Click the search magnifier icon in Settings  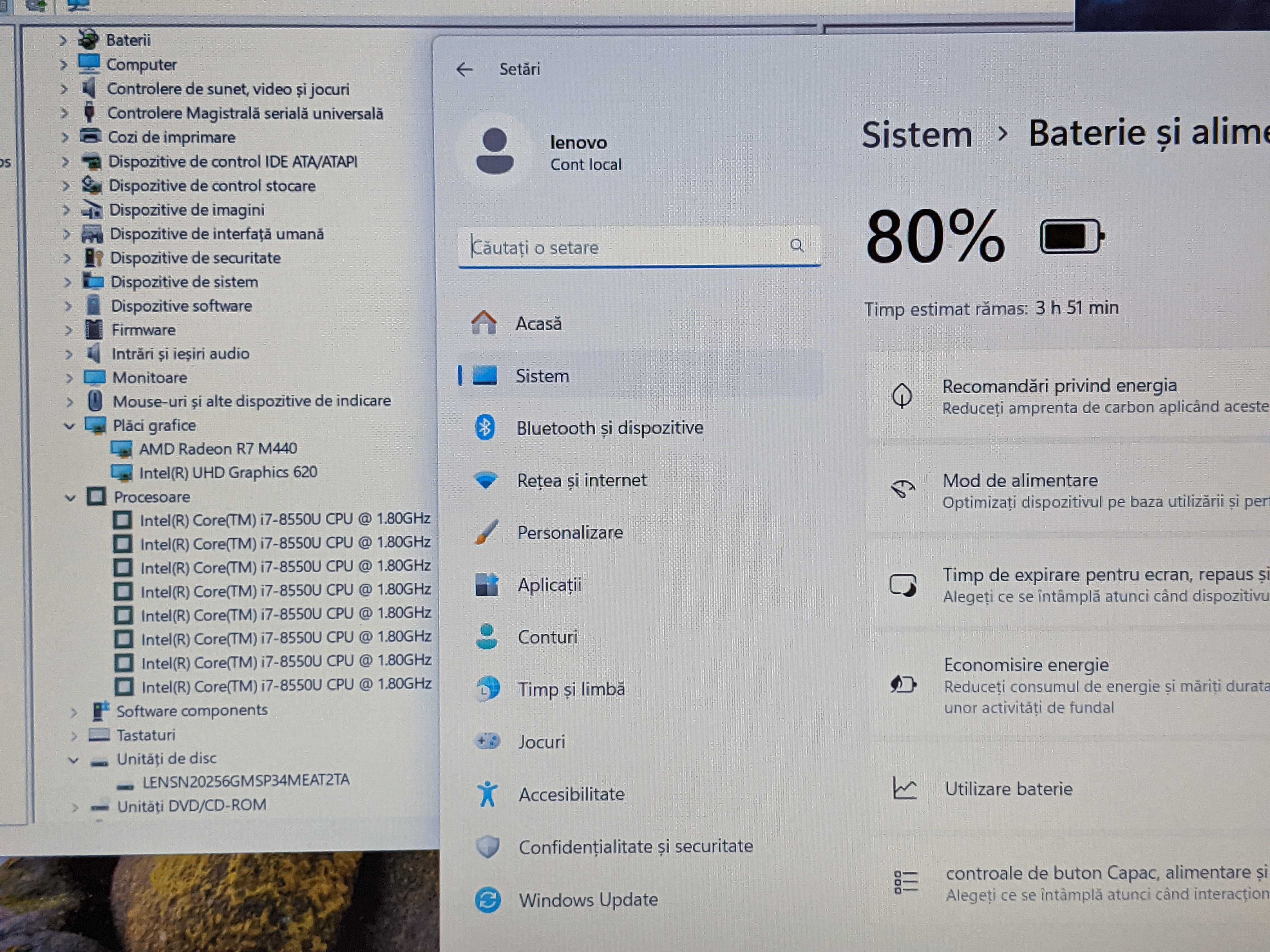coord(797,246)
